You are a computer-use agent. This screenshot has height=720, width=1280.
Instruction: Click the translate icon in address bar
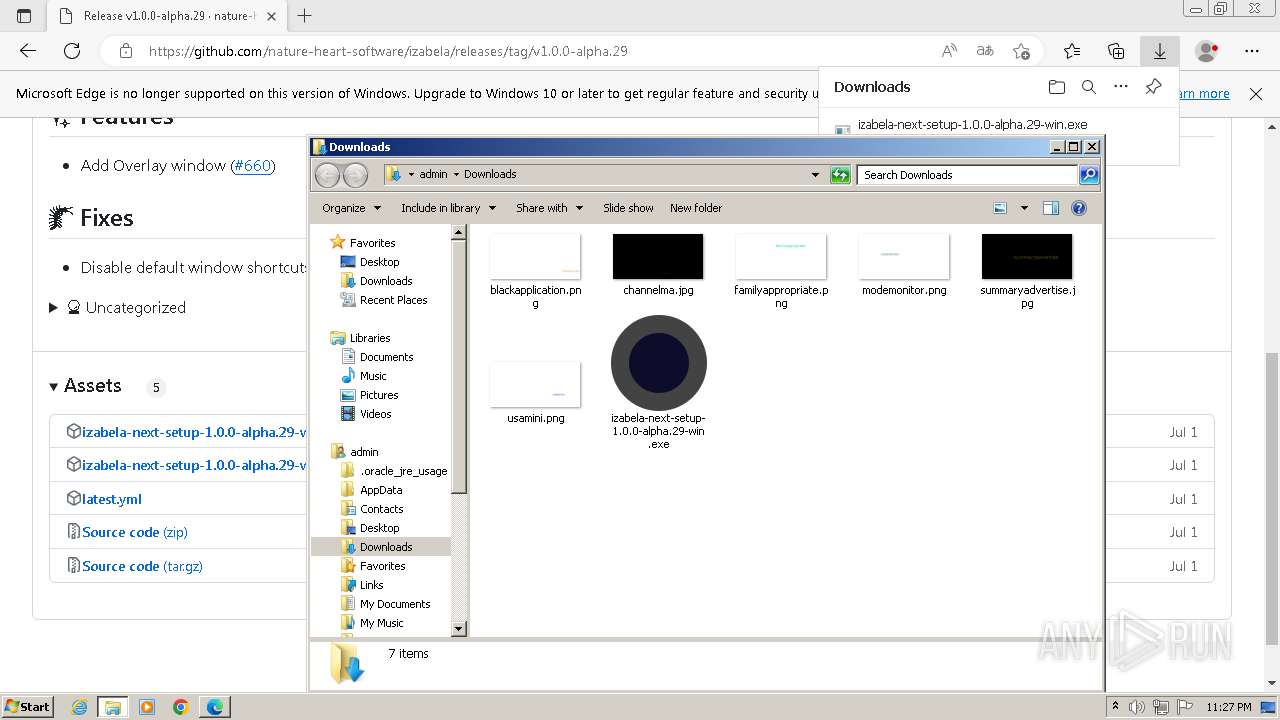[985, 51]
